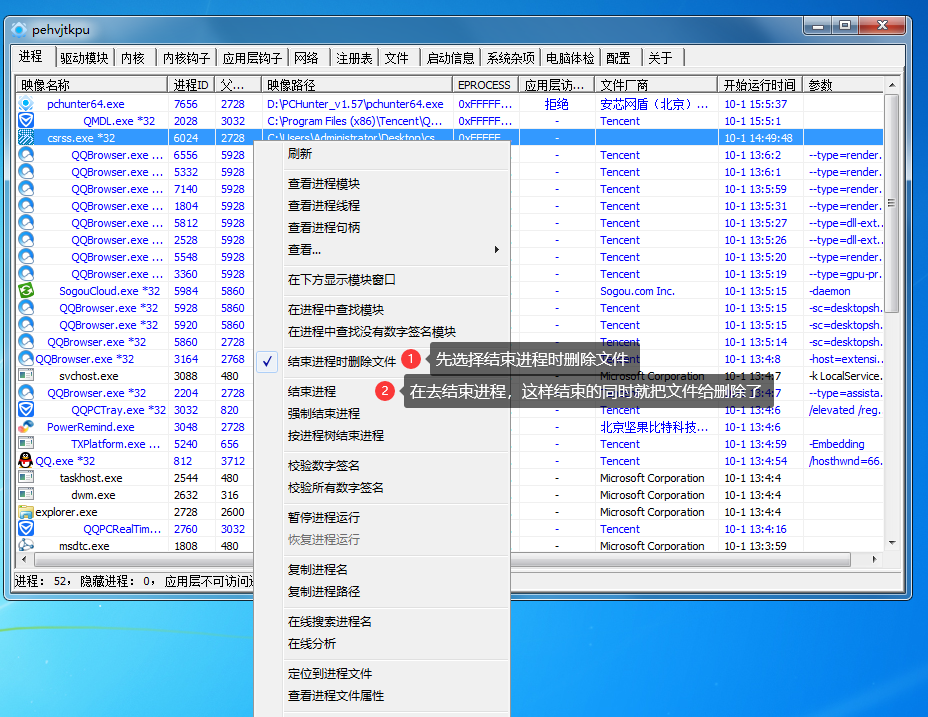This screenshot has height=717, width=928.
Task: Sort by the 进程ID column header
Action: coord(191,85)
